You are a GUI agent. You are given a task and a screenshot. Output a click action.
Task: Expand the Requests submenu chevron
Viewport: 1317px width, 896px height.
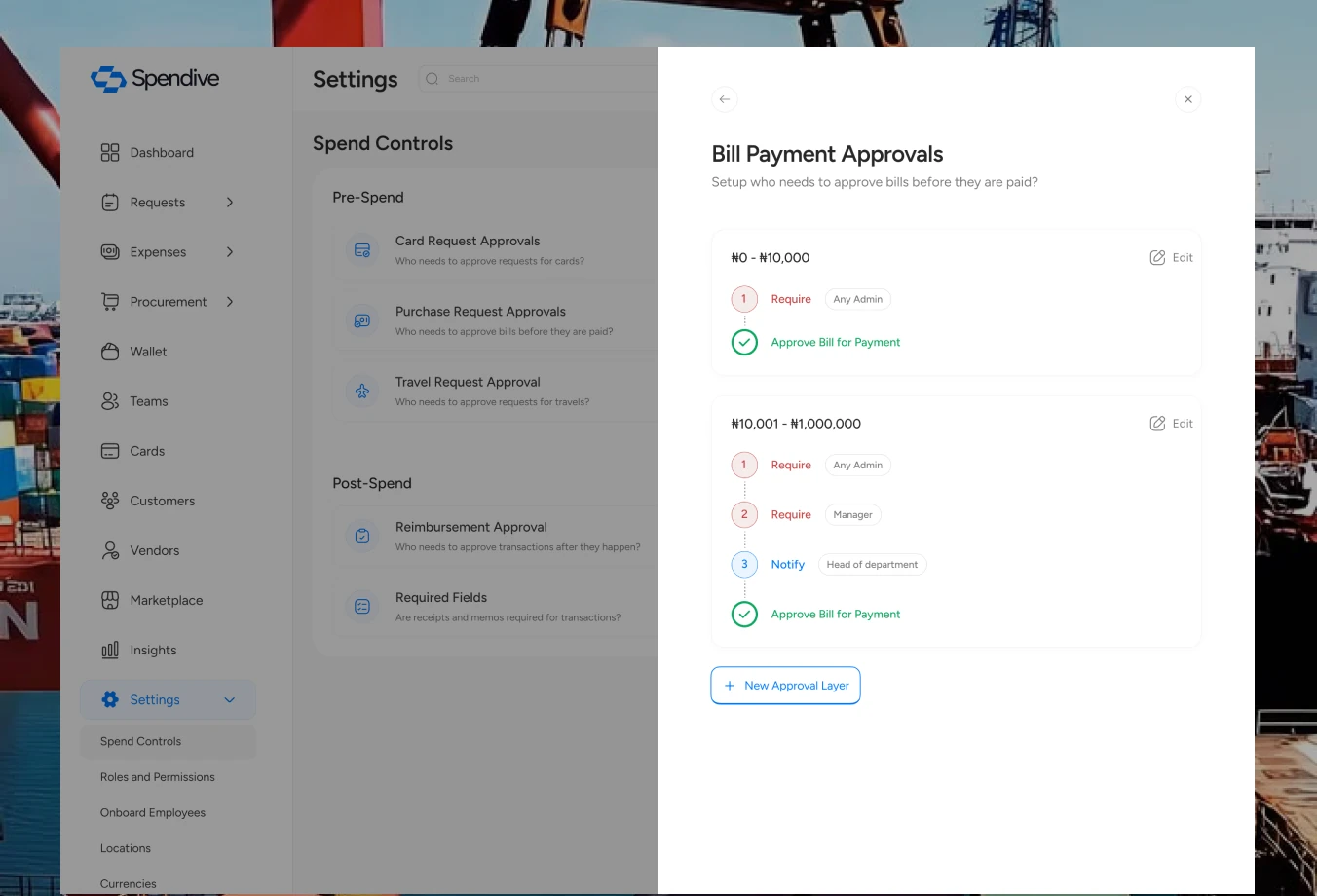click(x=230, y=203)
